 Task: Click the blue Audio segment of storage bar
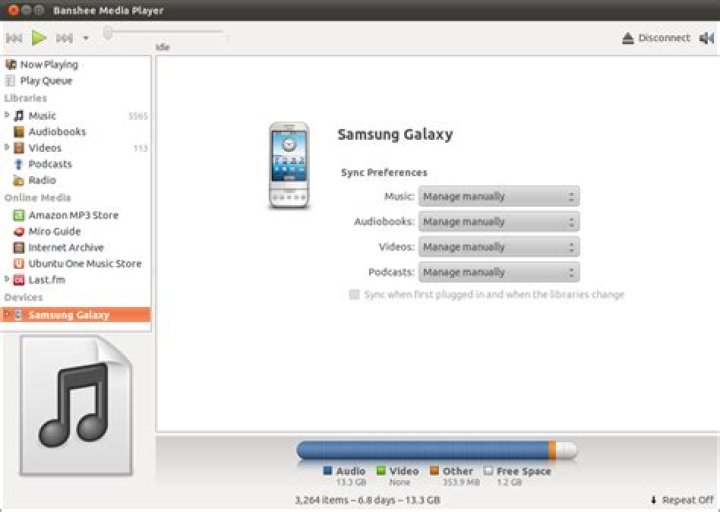(x=422, y=450)
